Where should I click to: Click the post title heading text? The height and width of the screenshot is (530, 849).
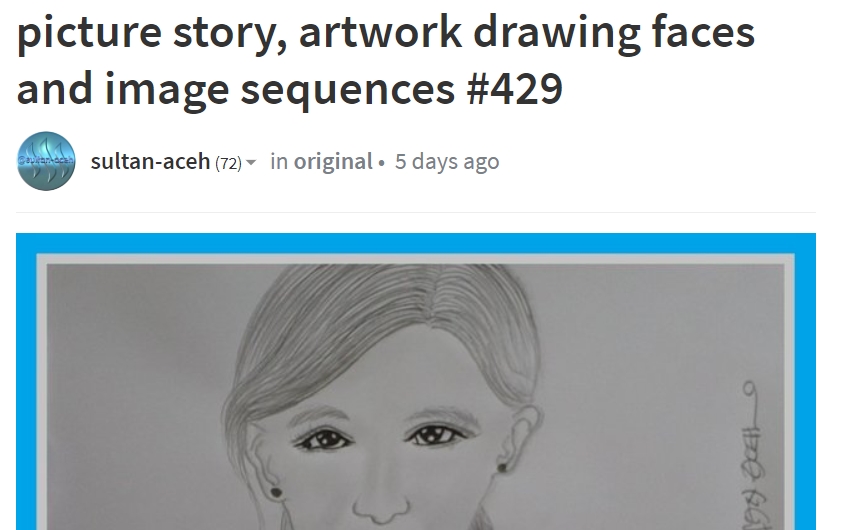[x=386, y=60]
